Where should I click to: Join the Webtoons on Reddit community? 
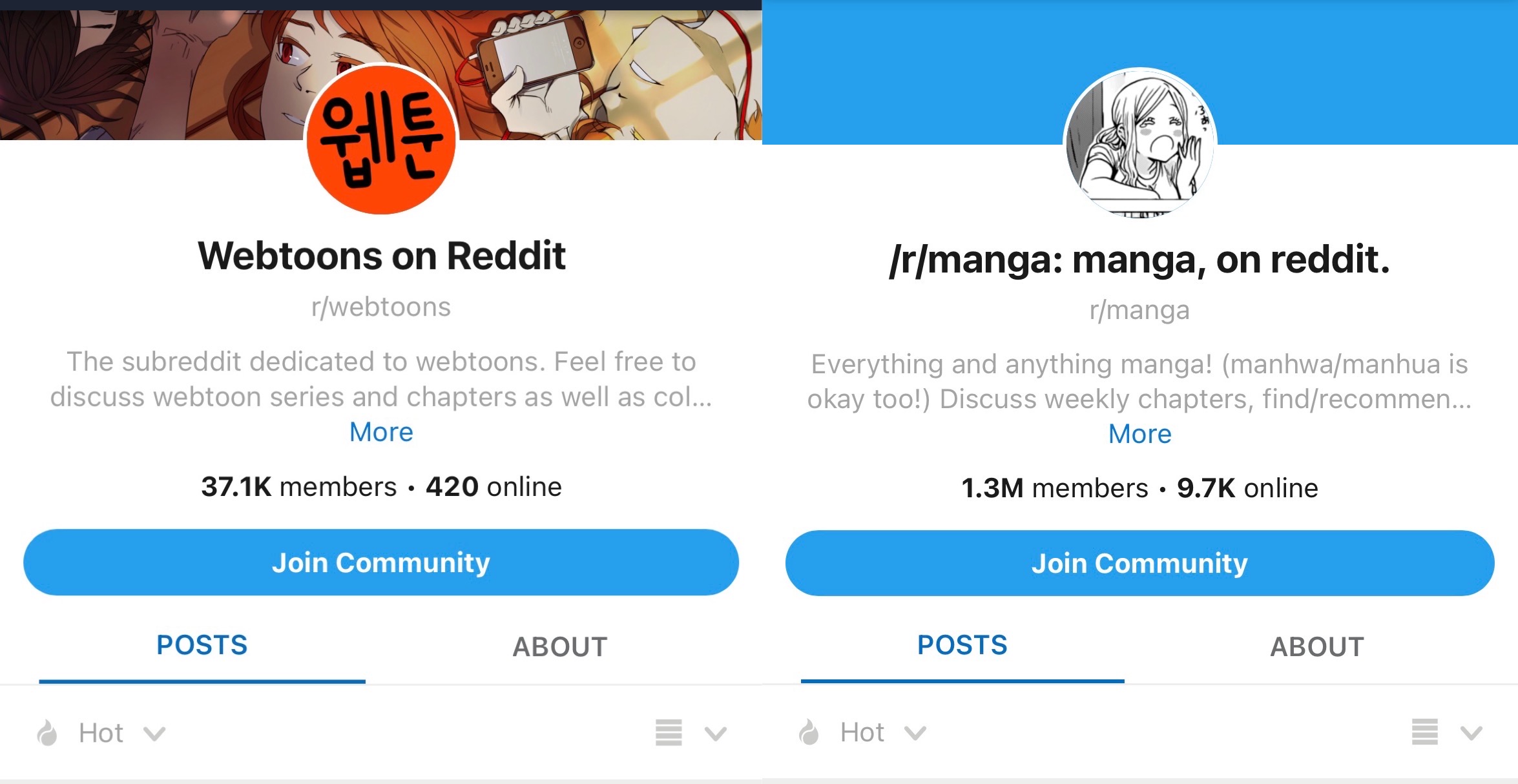pyautogui.click(x=381, y=562)
